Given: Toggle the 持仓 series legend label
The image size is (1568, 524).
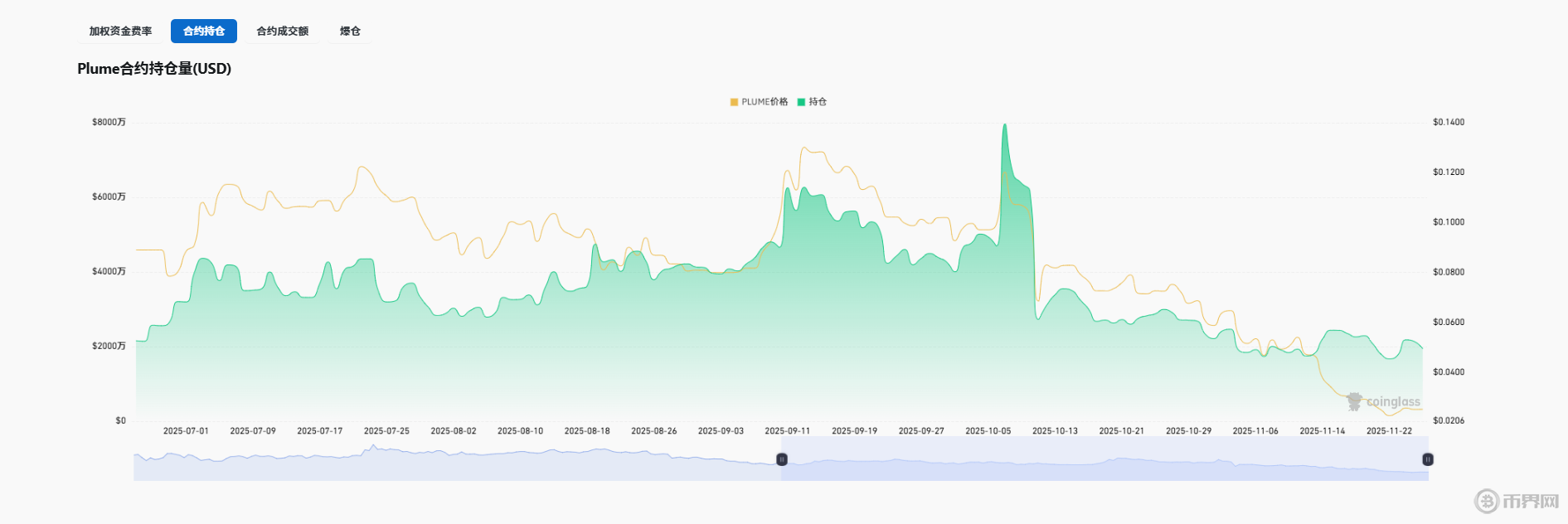Looking at the screenshot, I should coord(818,102).
